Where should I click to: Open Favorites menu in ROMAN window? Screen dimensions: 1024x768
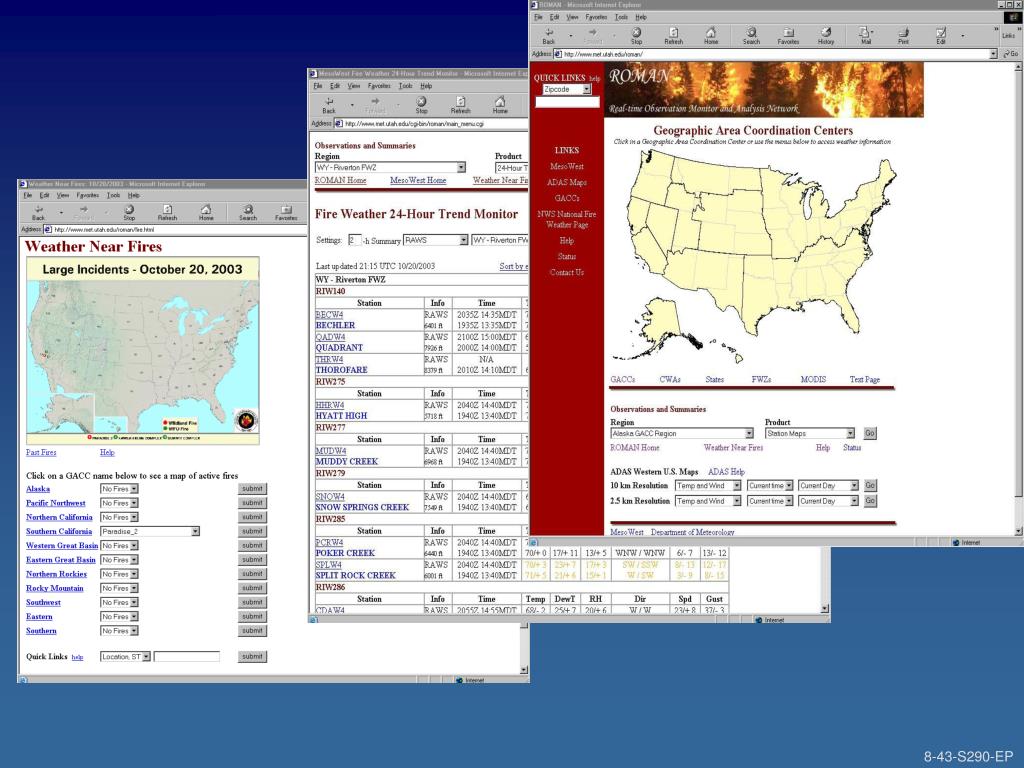[x=596, y=17]
